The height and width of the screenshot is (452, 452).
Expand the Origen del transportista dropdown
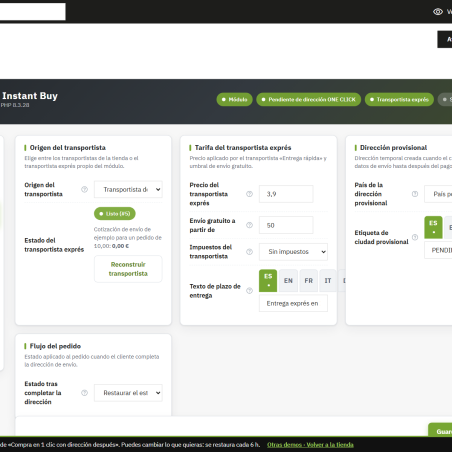click(x=128, y=189)
